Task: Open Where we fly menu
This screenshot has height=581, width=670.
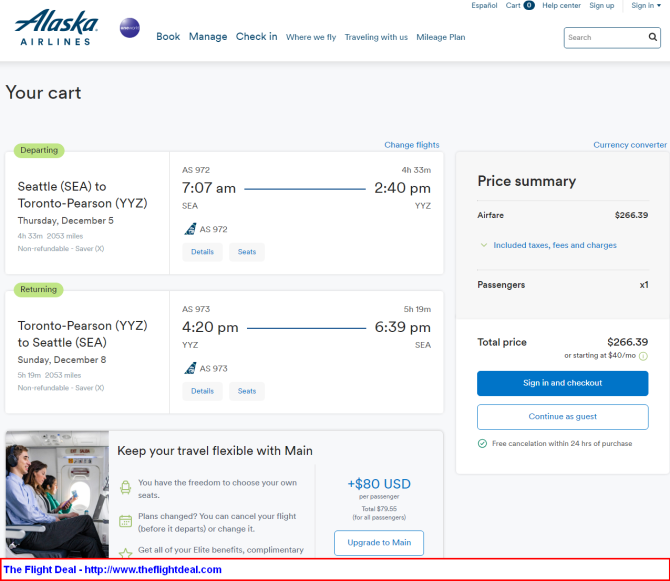Action: pos(311,37)
